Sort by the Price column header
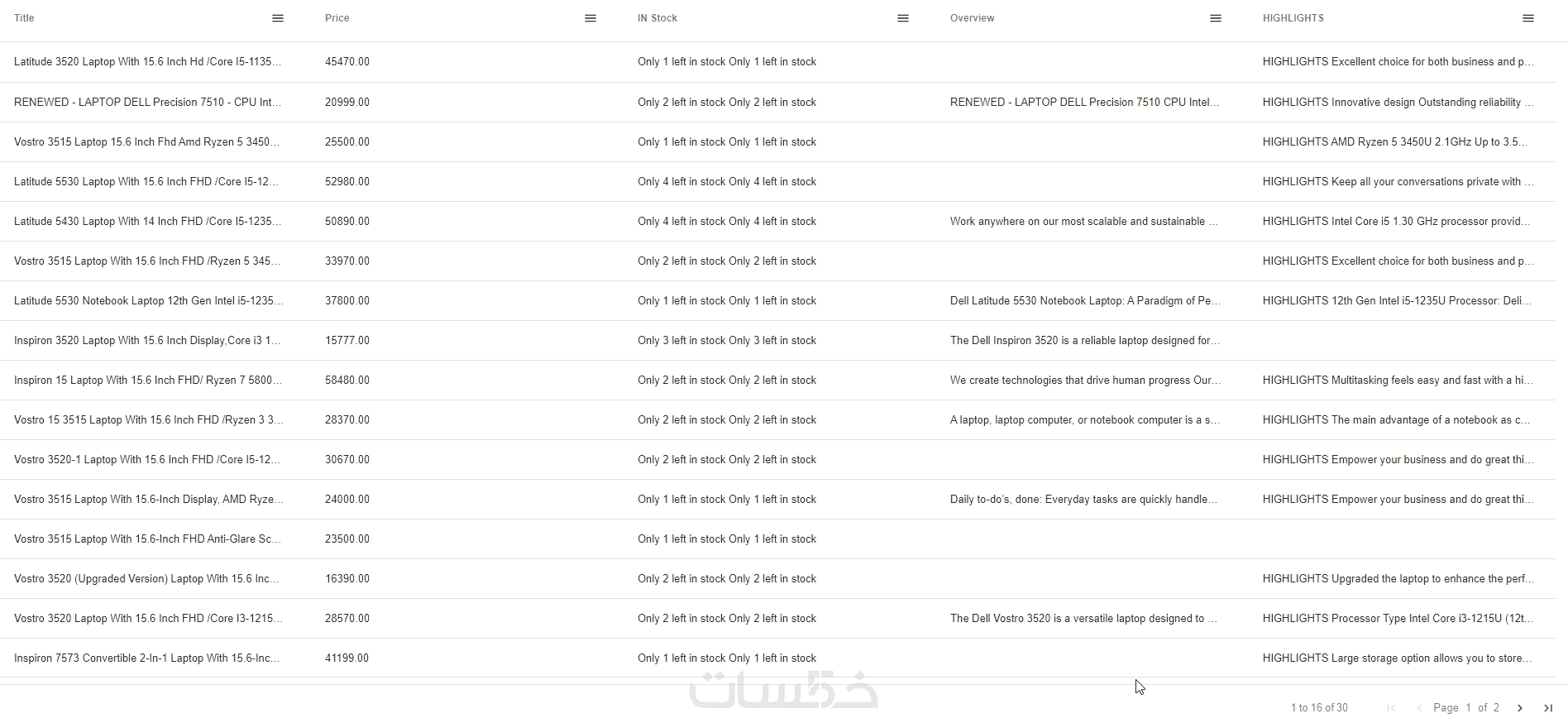Screen dimensions: 1568x723 click(337, 18)
